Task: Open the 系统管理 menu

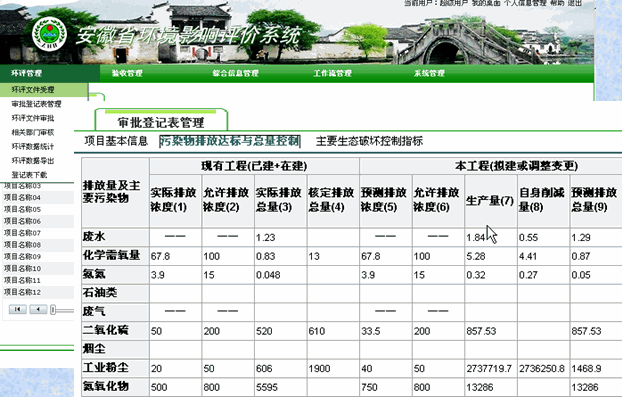Action: click(x=429, y=73)
